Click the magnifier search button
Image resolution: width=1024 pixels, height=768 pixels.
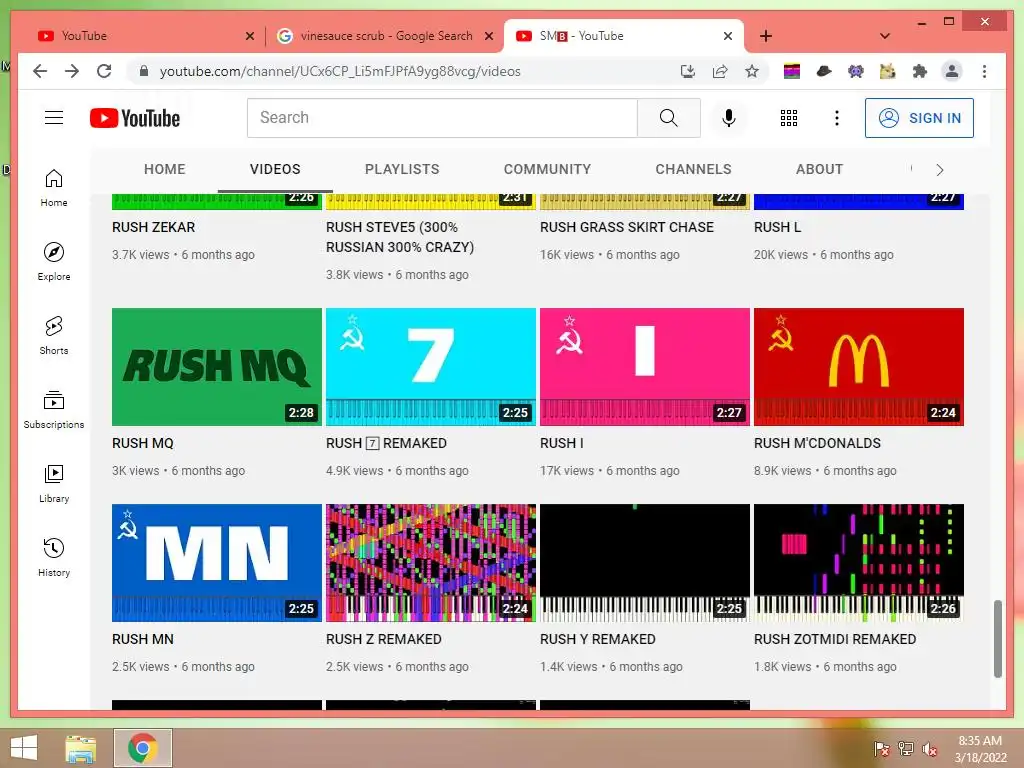pyautogui.click(x=668, y=118)
